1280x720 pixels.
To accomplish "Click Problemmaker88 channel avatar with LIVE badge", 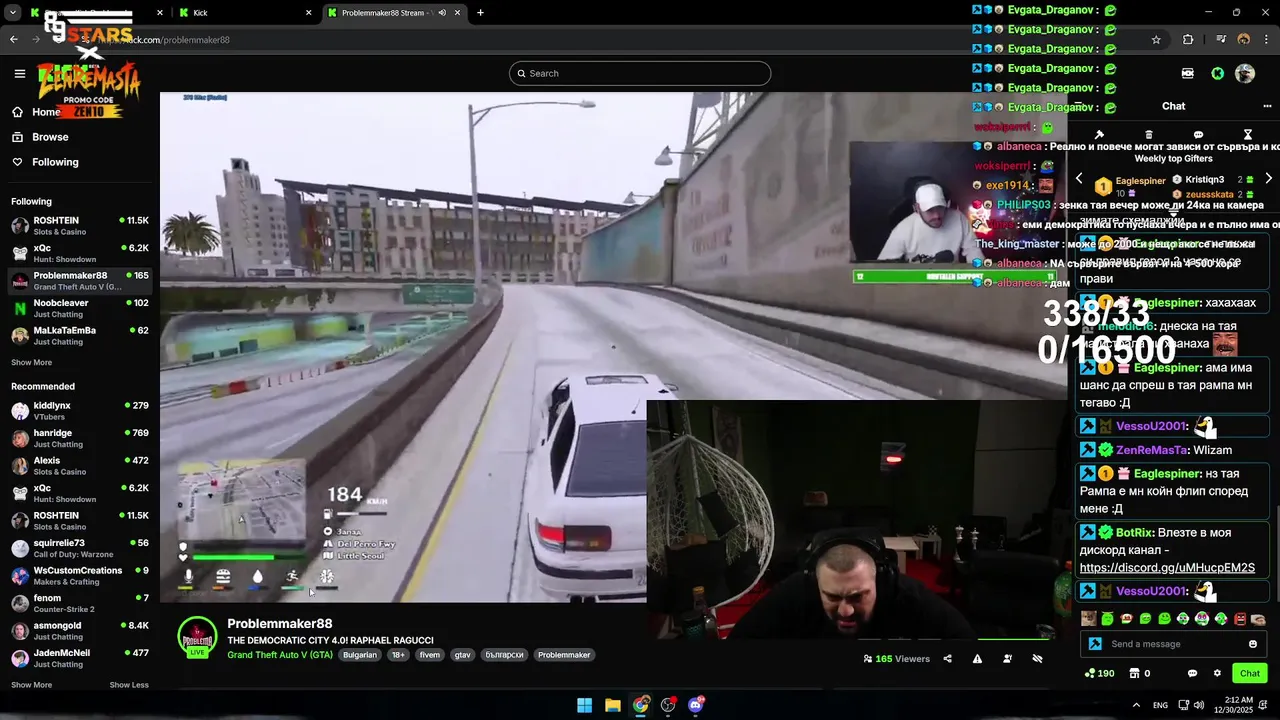I will tap(197, 637).
